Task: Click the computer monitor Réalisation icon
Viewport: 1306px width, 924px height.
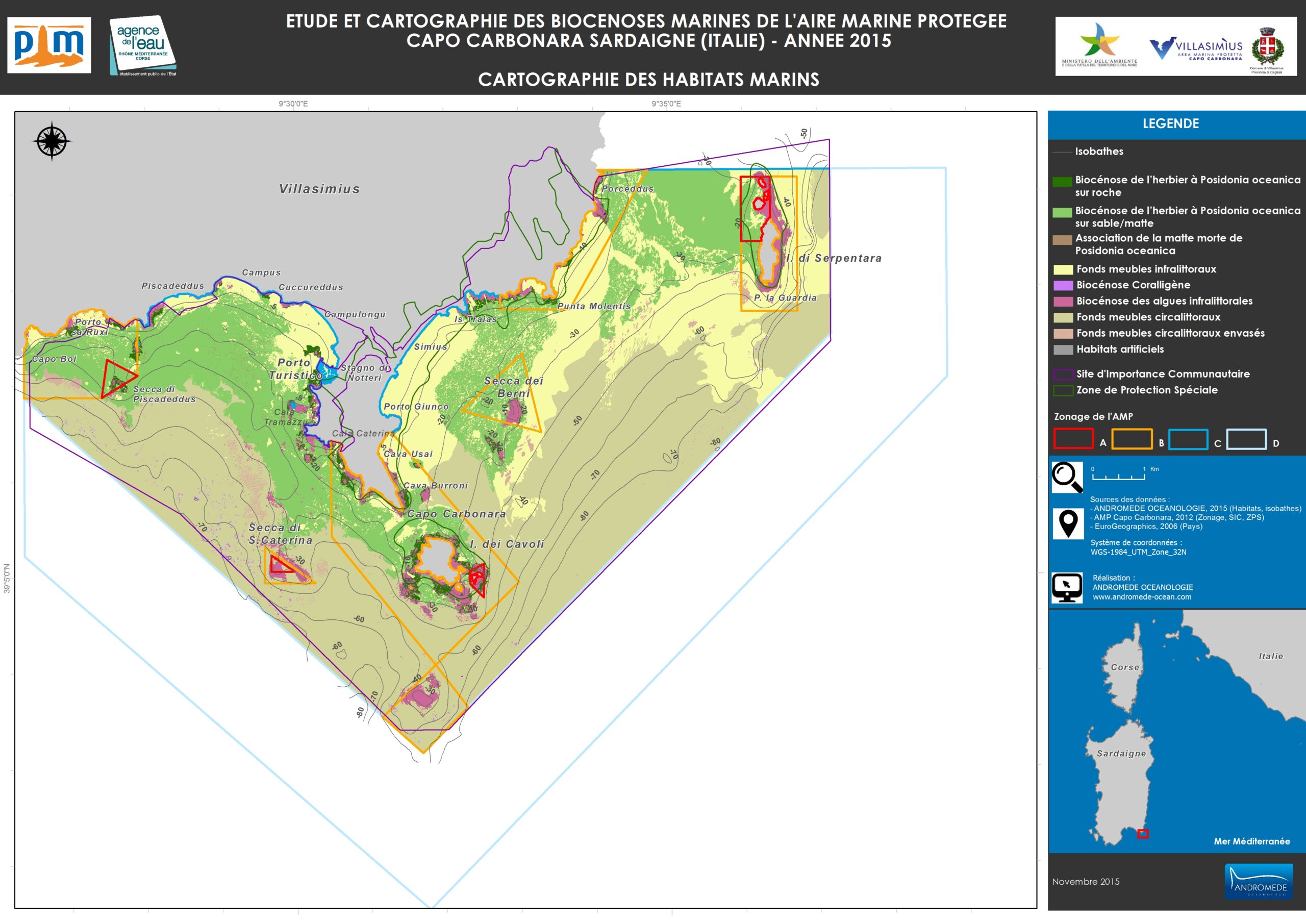Action: tap(1067, 588)
